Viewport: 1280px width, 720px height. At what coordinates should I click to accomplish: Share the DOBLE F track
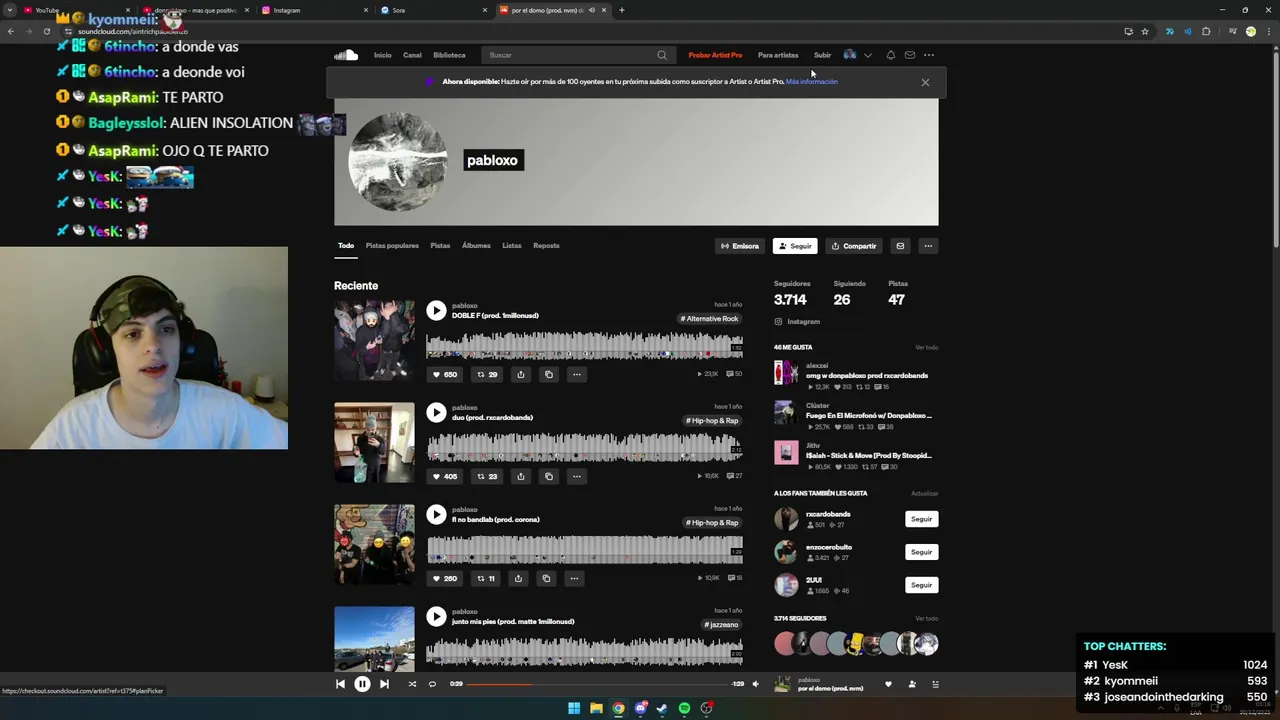520,374
